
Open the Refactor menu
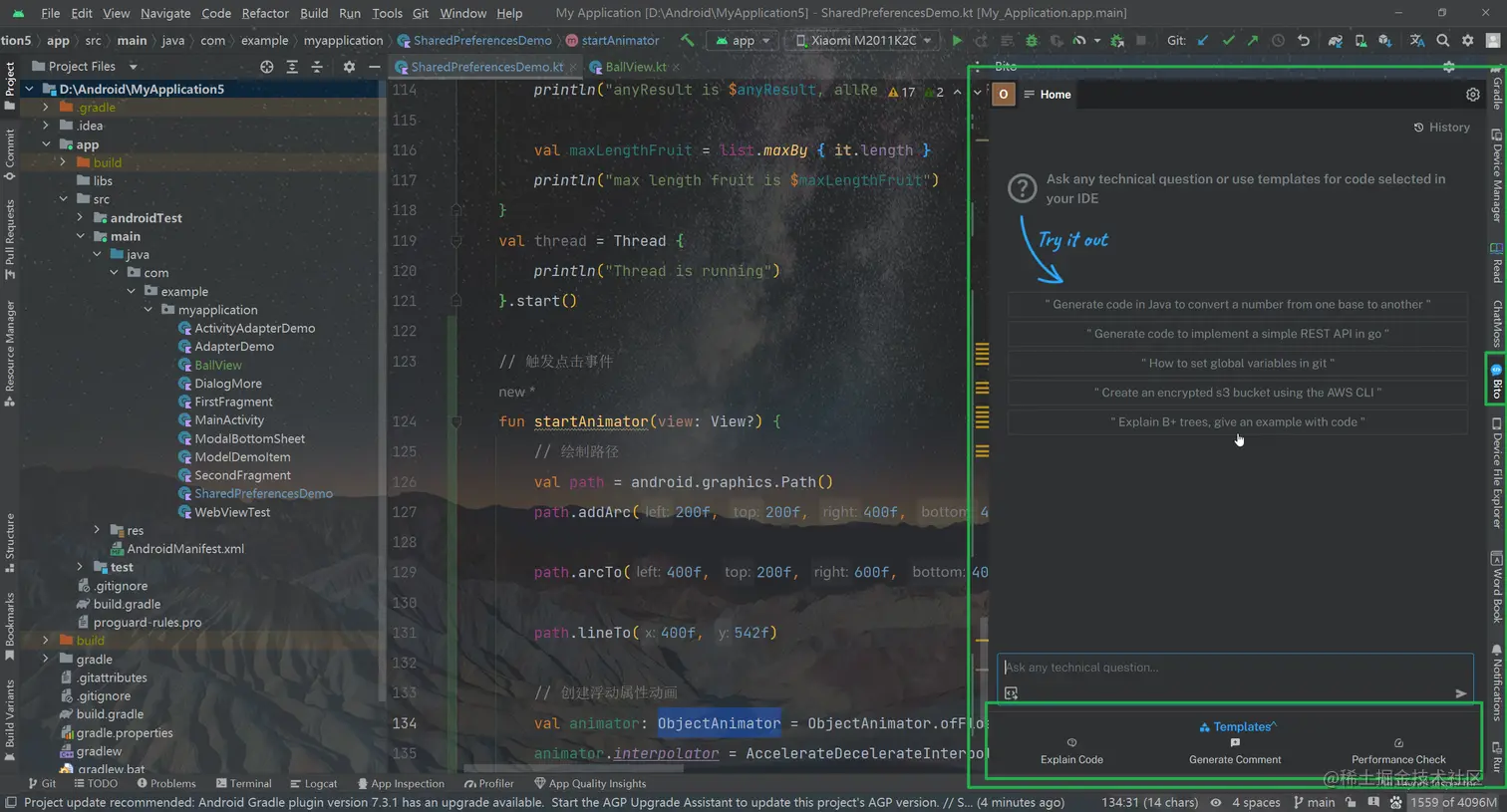coord(265,13)
